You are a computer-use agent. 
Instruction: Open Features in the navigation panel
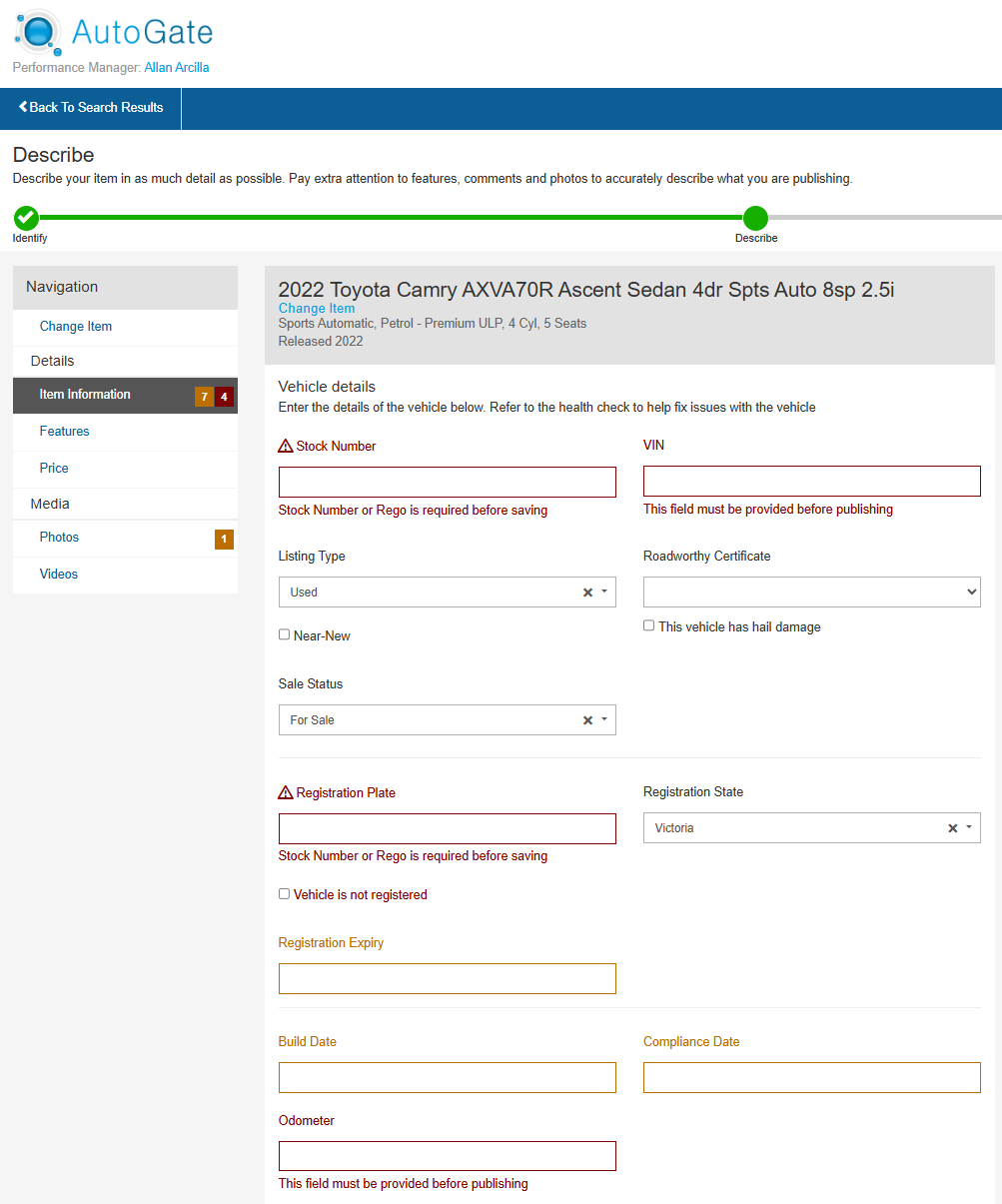[x=65, y=432]
